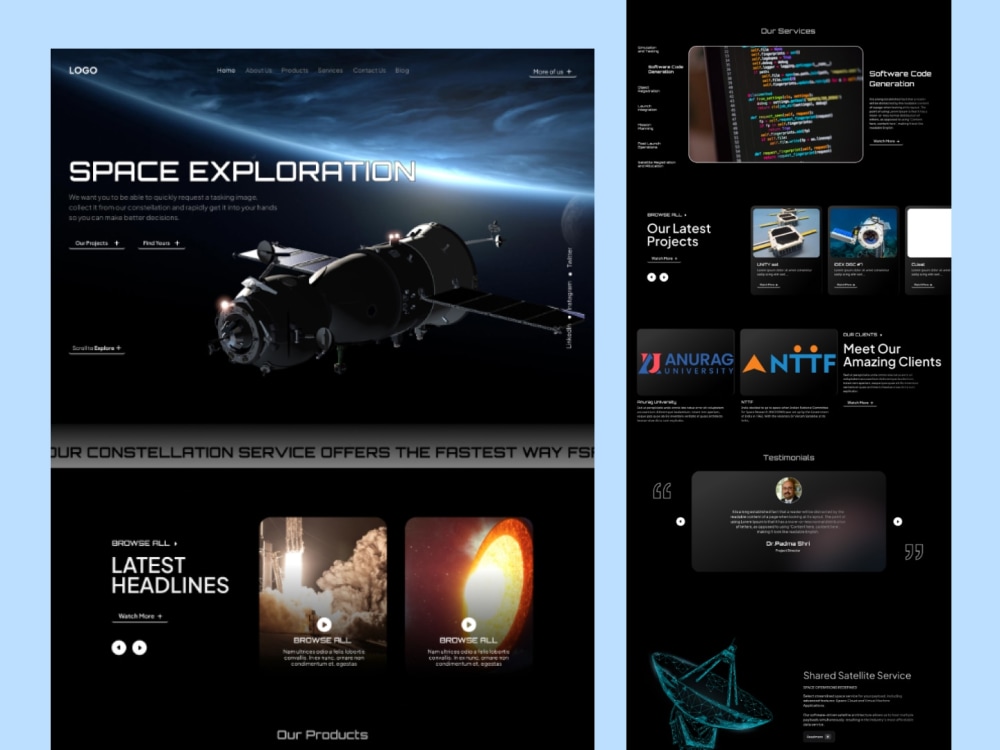Screen dimensions: 1000x750
Task: Click the LOGO in the header
Action: tap(83, 70)
